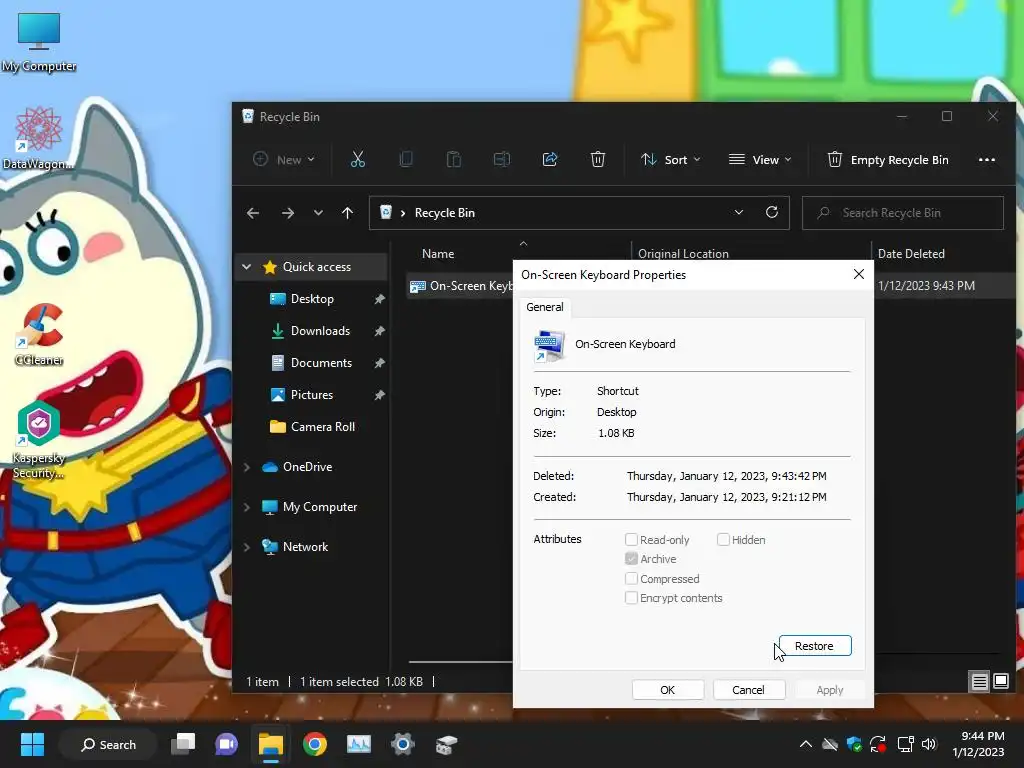The height and width of the screenshot is (768, 1024).
Task: Click the Search Recycle Bin field
Action: [903, 213]
